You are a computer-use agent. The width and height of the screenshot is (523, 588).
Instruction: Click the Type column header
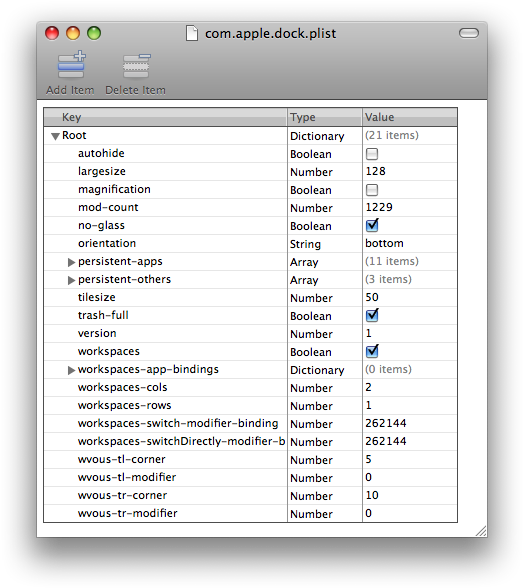tap(325, 117)
